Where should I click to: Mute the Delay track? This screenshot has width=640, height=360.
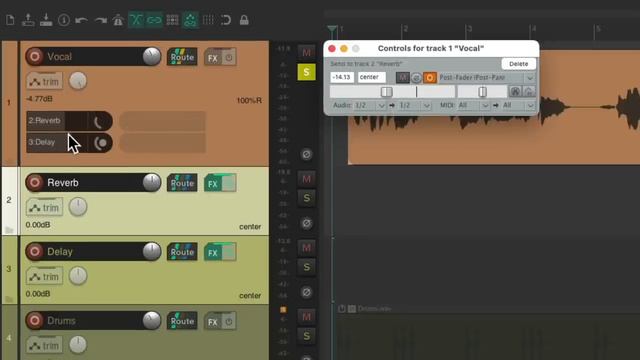pos(307,247)
